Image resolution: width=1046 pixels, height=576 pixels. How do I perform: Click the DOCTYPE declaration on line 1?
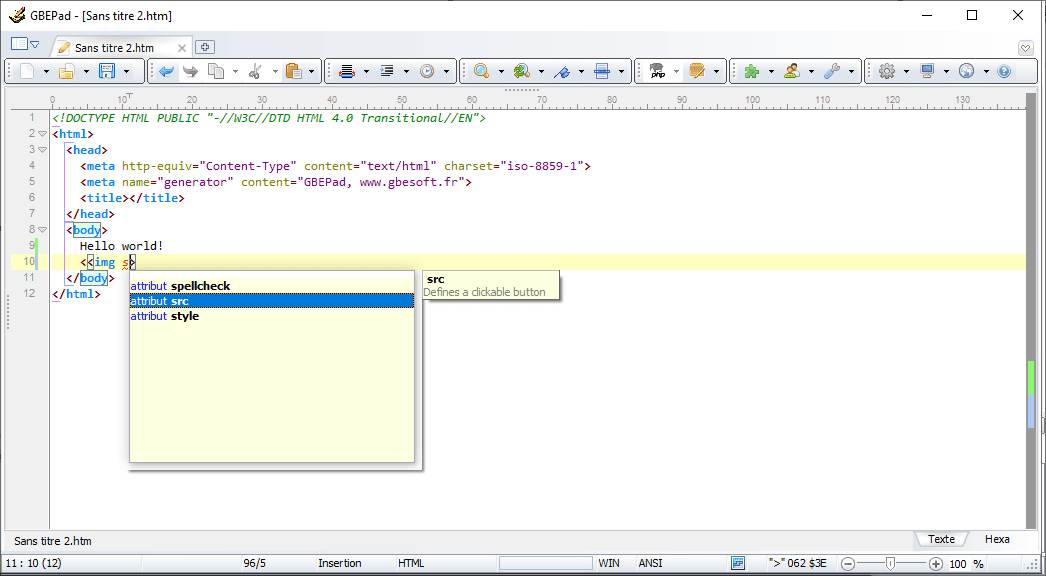coord(270,118)
